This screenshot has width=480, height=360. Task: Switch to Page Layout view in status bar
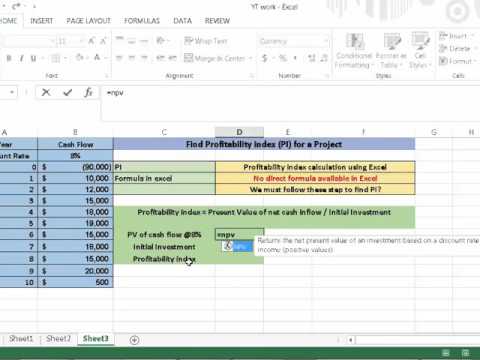tap(465, 353)
